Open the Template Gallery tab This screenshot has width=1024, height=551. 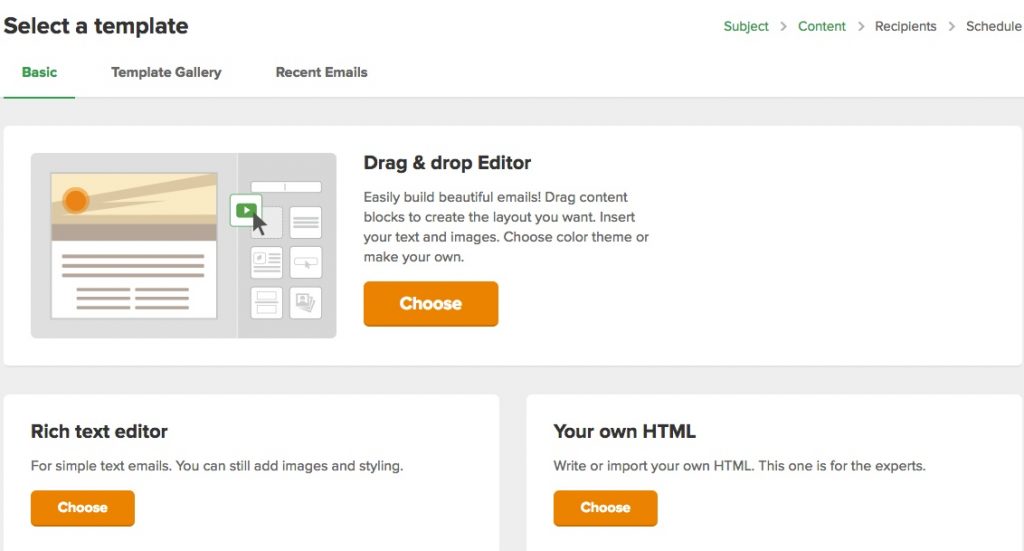tap(166, 72)
